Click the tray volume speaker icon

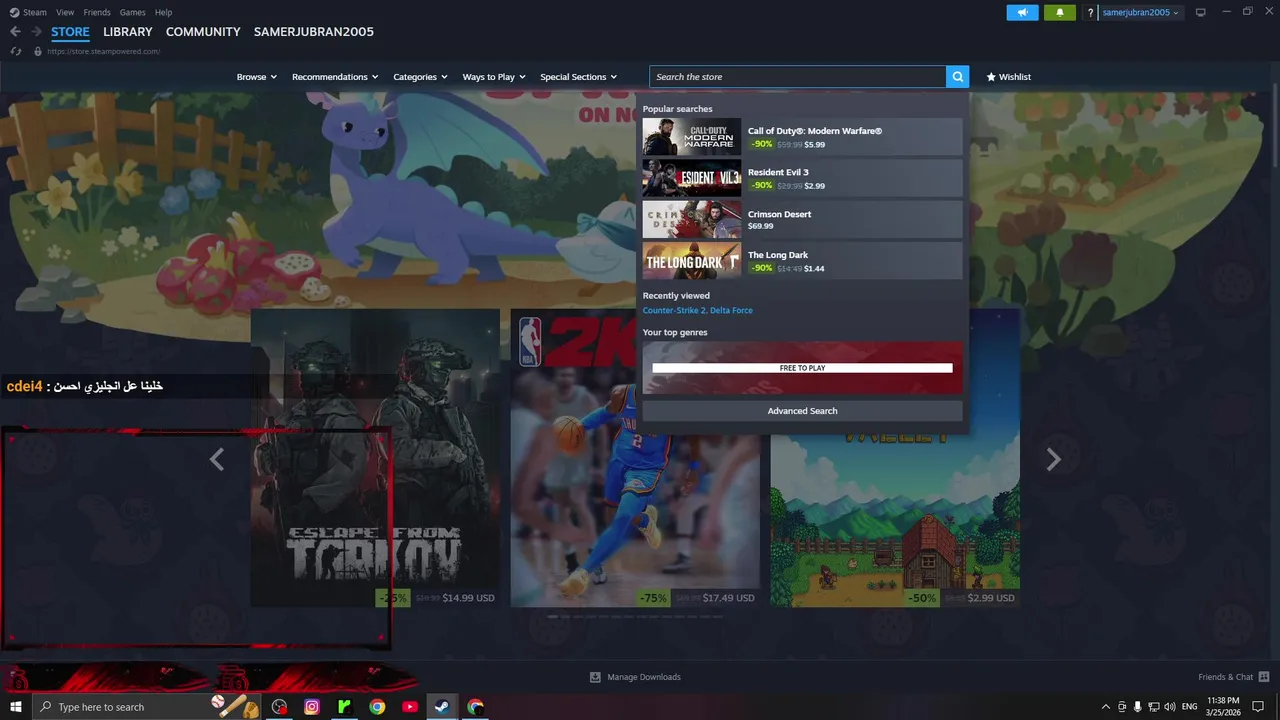coord(1169,707)
